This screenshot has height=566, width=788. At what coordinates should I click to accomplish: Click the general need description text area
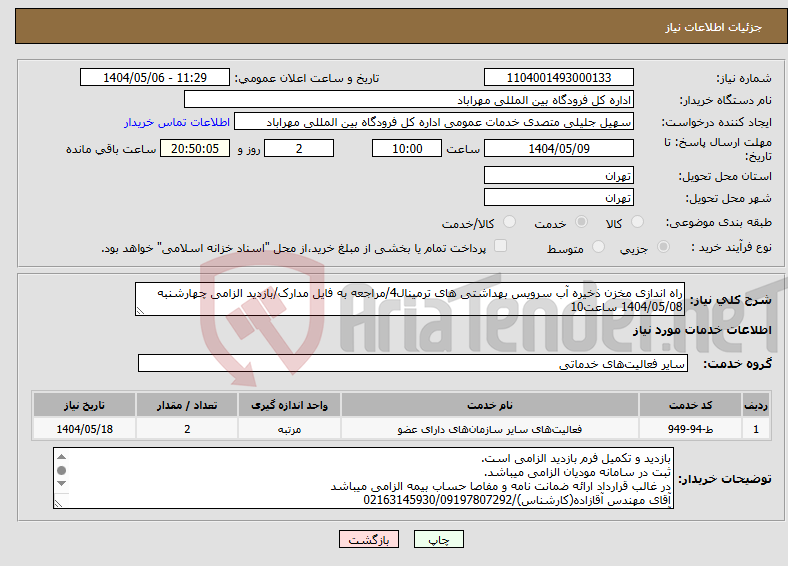click(410, 299)
